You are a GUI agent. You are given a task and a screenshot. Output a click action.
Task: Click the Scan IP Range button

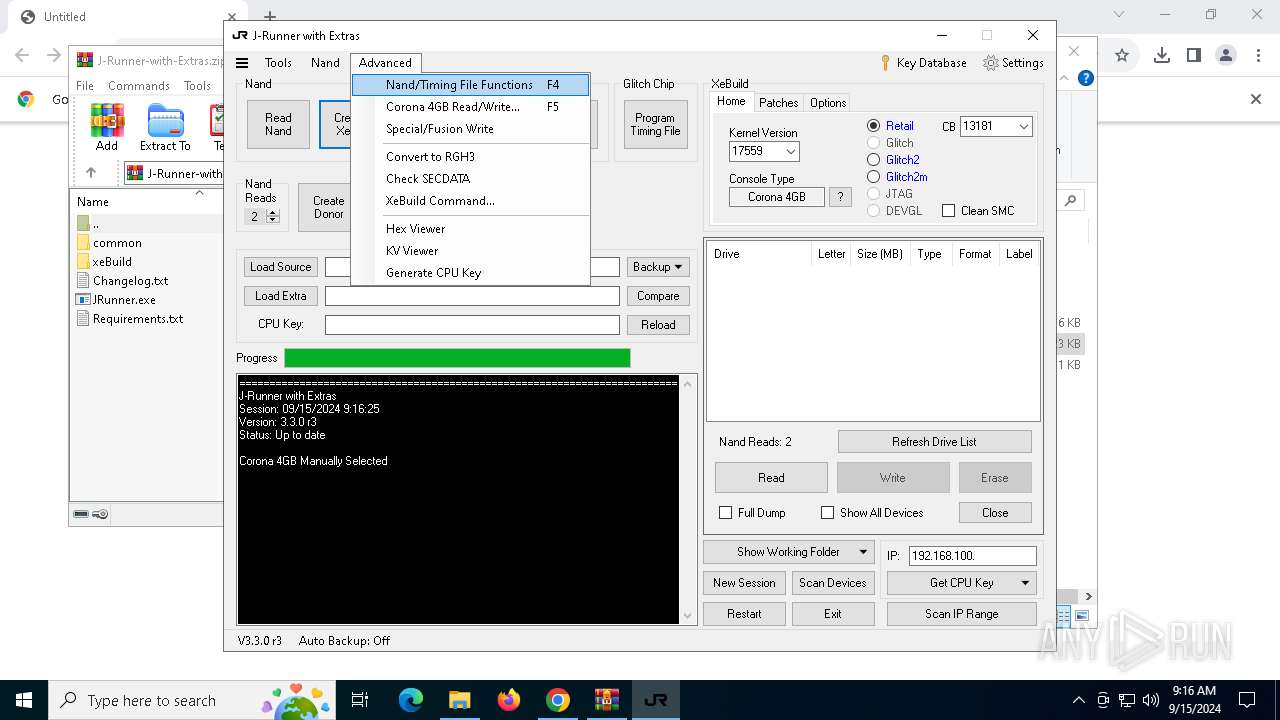point(961,614)
